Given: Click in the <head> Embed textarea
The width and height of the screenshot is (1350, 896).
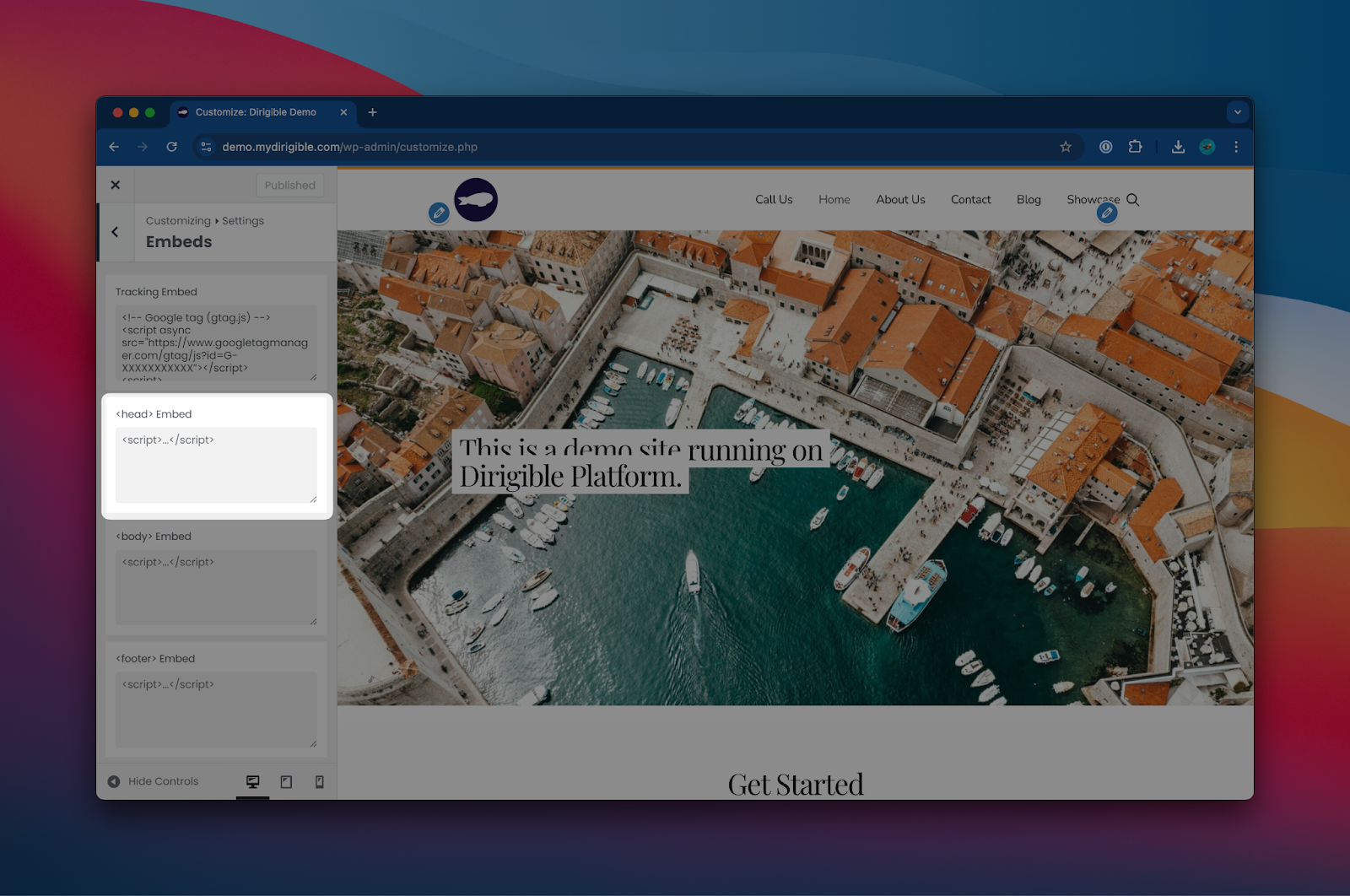Looking at the screenshot, I should [x=216, y=466].
